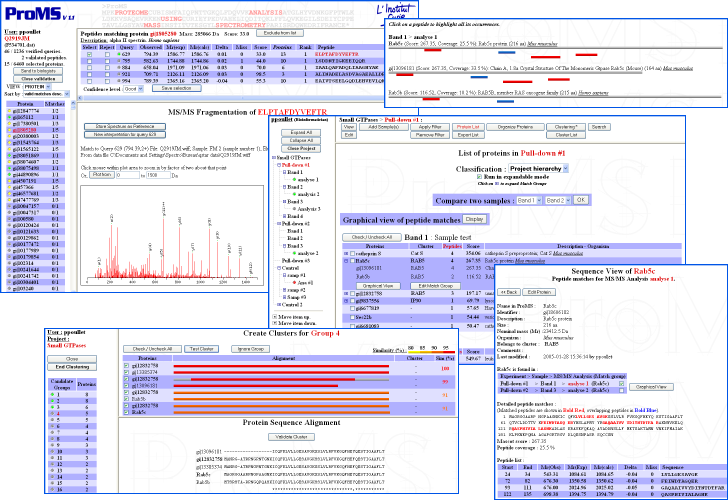The width and height of the screenshot is (728, 500).
Task: Click green dot icon beside analyse 1 in tree
Action: 294,180
